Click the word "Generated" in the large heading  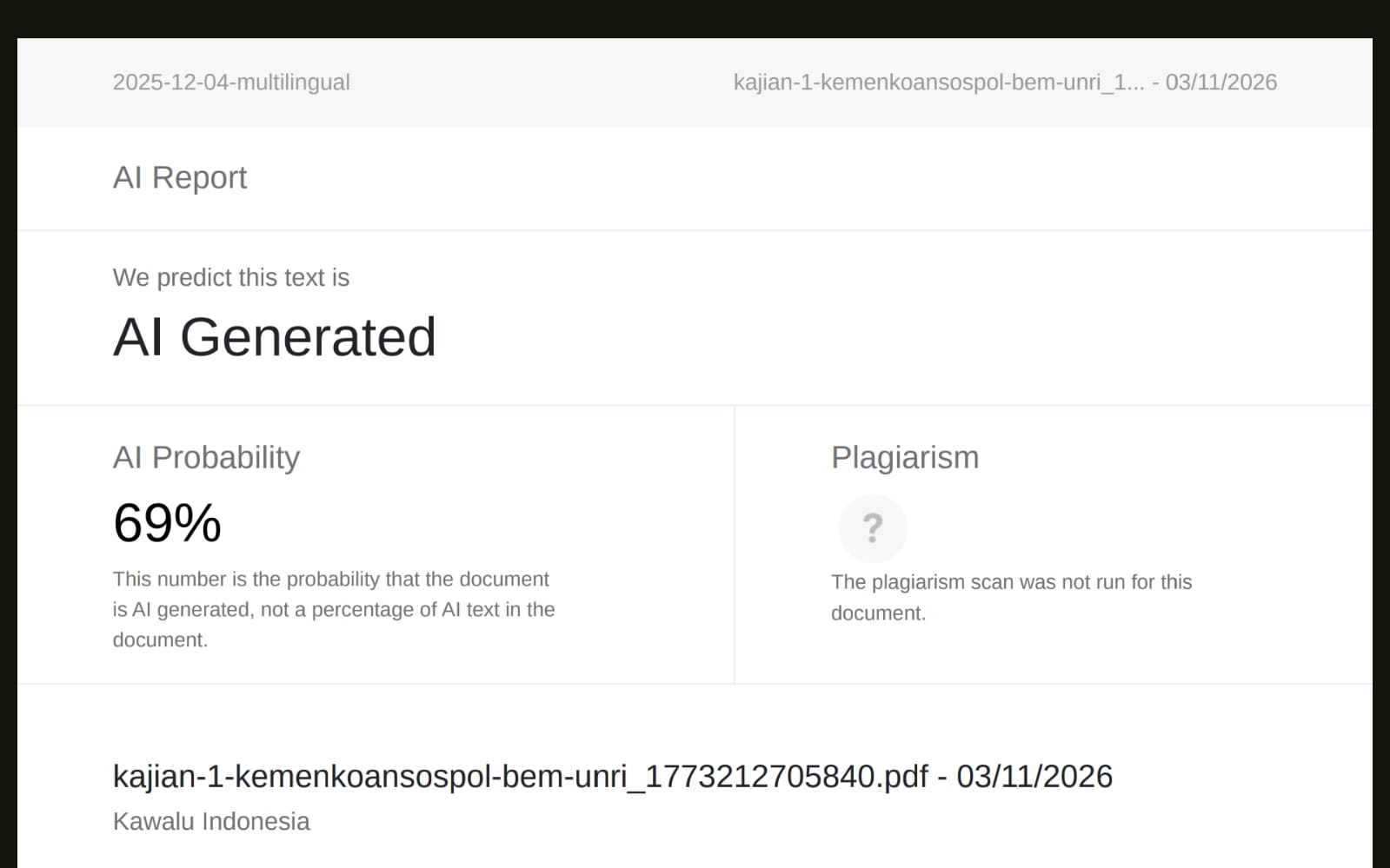point(308,337)
